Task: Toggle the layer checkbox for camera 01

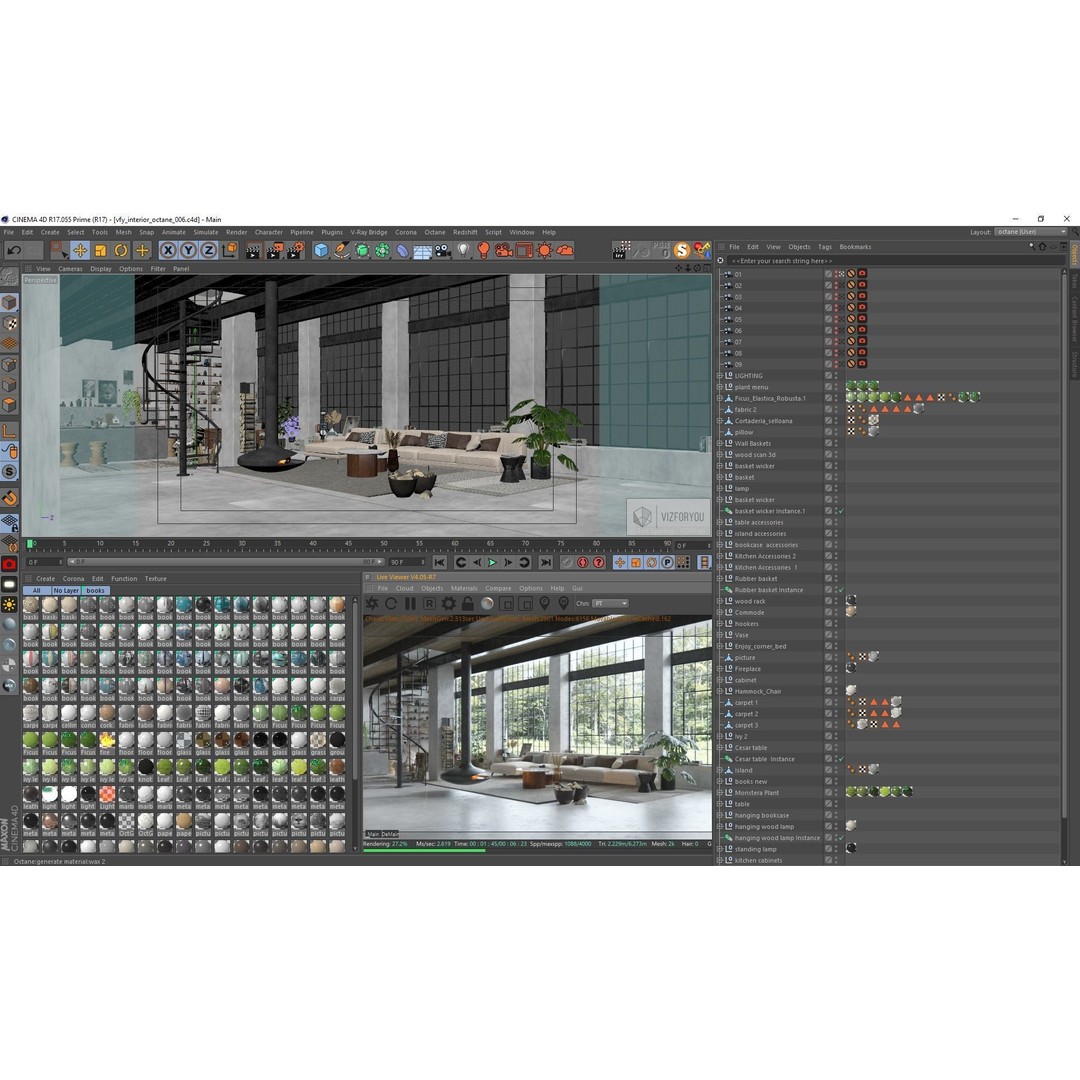Action: point(829,274)
